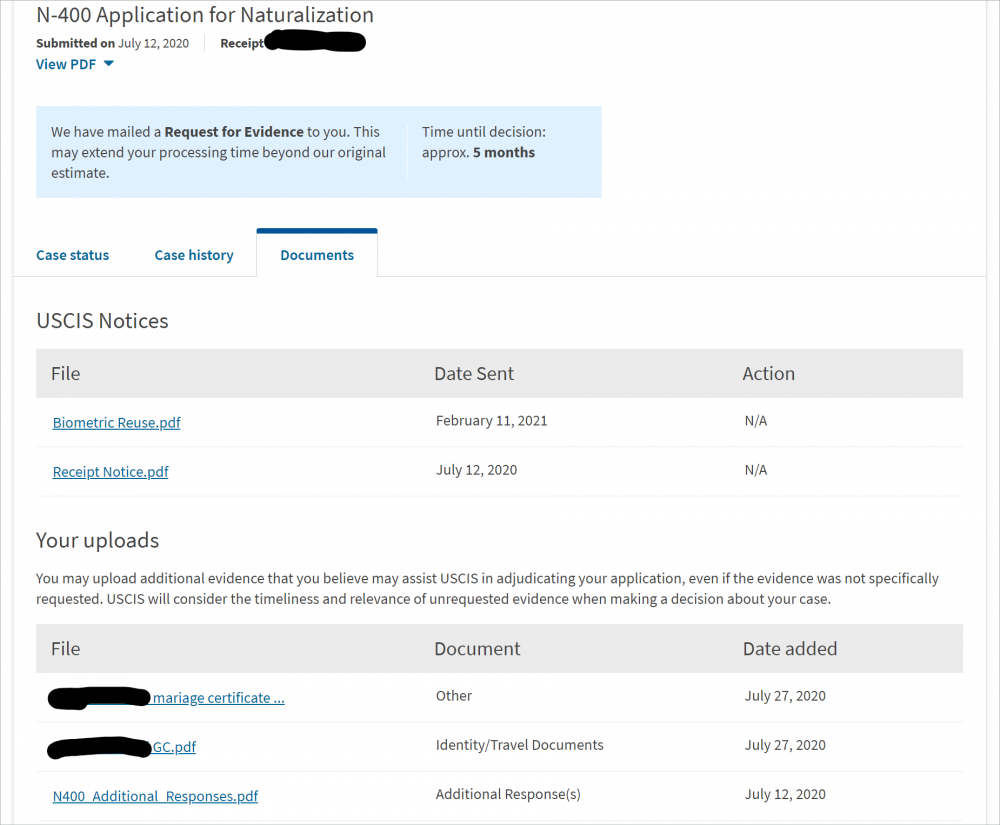The height and width of the screenshot is (825, 1000).
Task: Open the Receipt Notice.pdf file
Action: click(110, 472)
